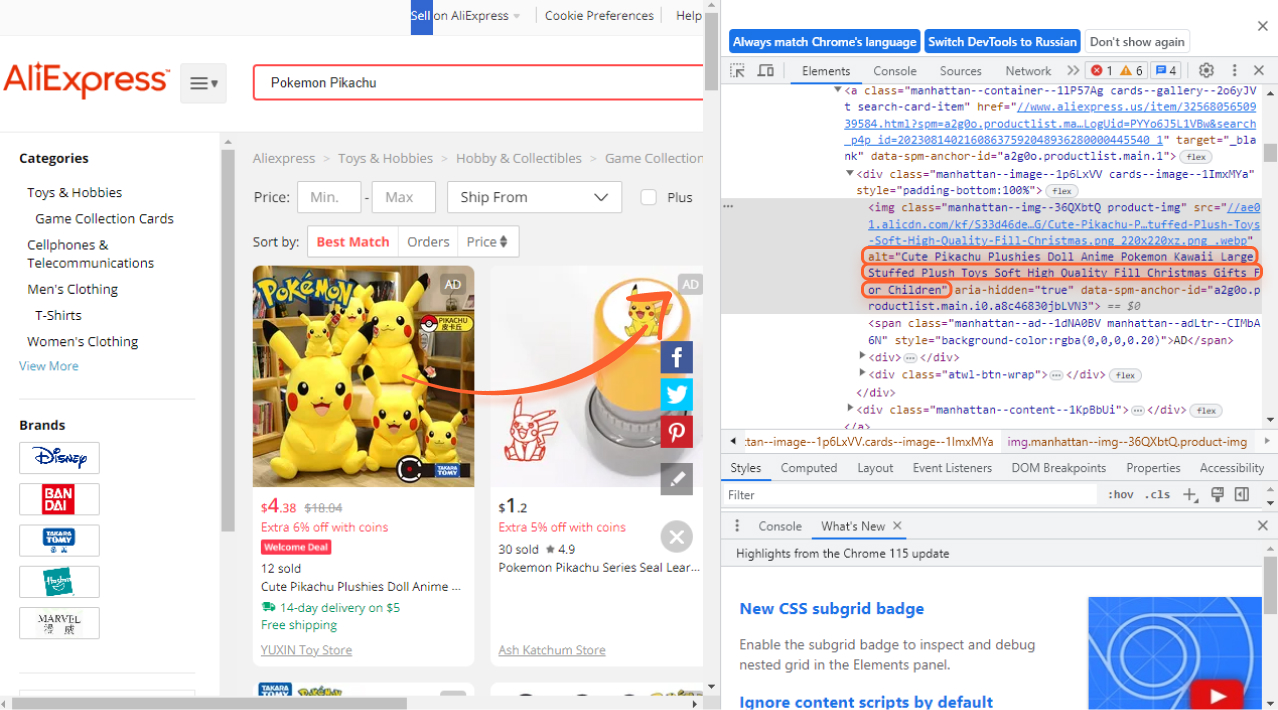Share the product on Twitter
This screenshot has height=710, width=1278.
[677, 394]
